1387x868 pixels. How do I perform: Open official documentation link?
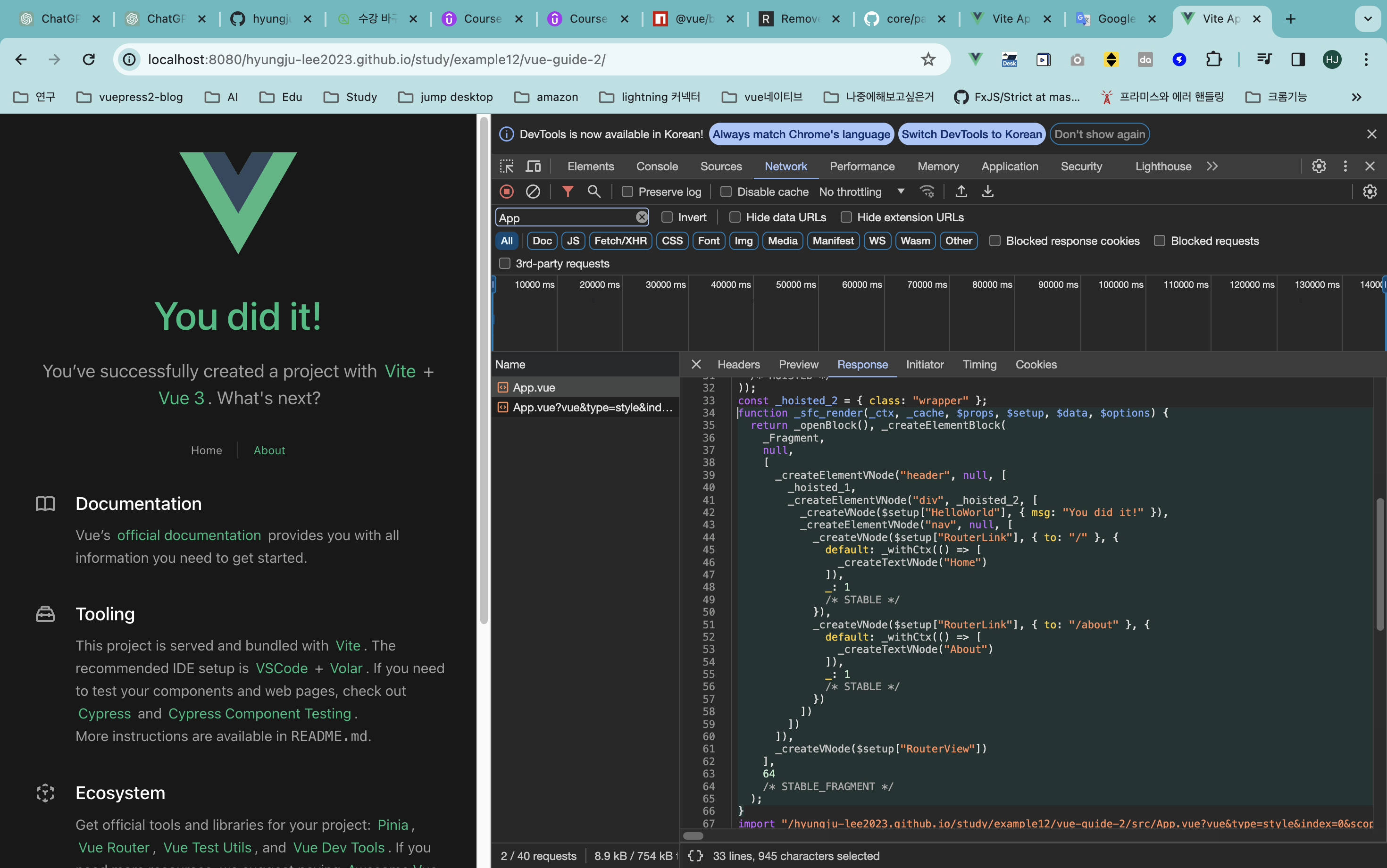[189, 535]
